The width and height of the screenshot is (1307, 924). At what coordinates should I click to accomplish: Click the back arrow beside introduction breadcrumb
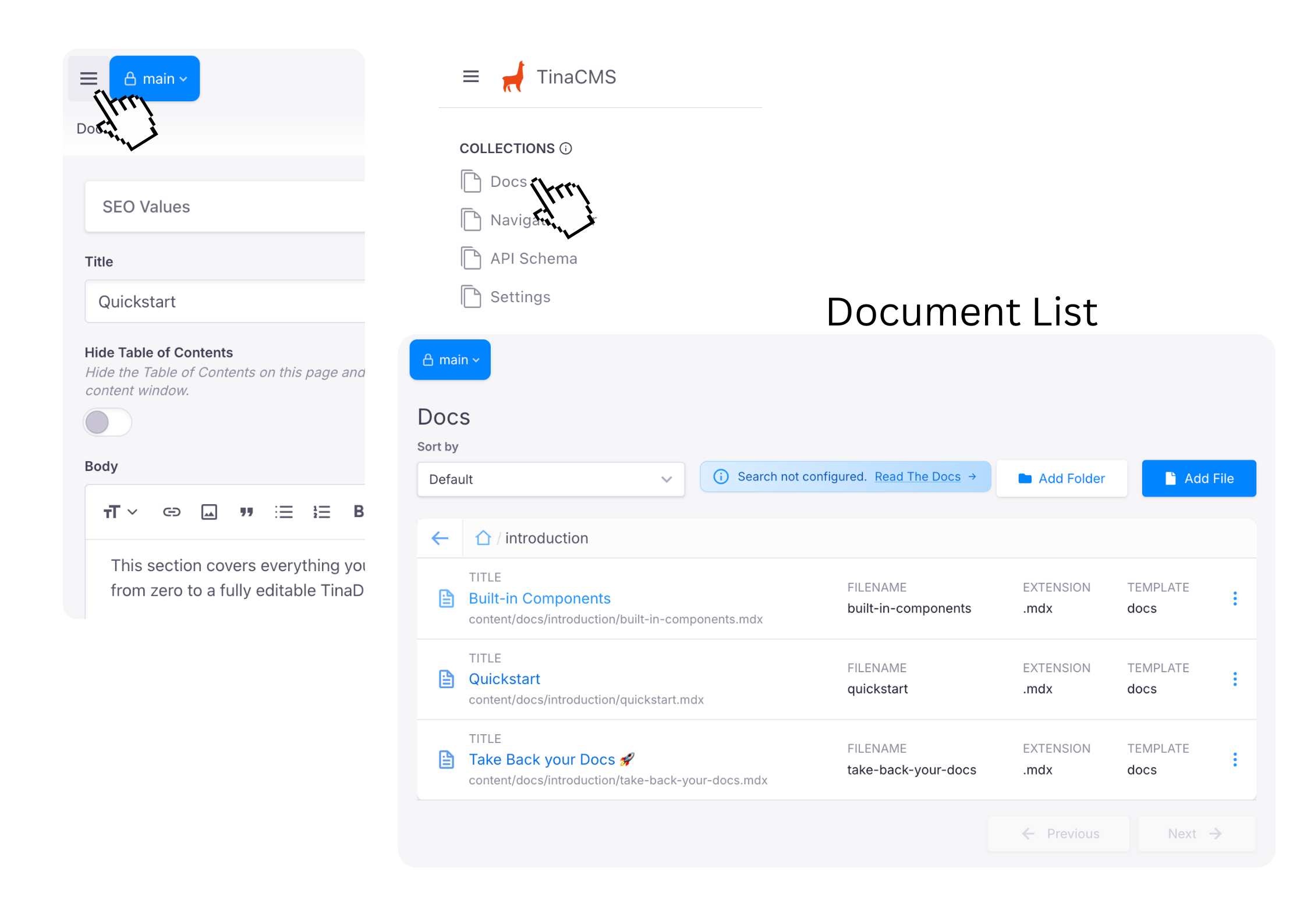pos(440,537)
